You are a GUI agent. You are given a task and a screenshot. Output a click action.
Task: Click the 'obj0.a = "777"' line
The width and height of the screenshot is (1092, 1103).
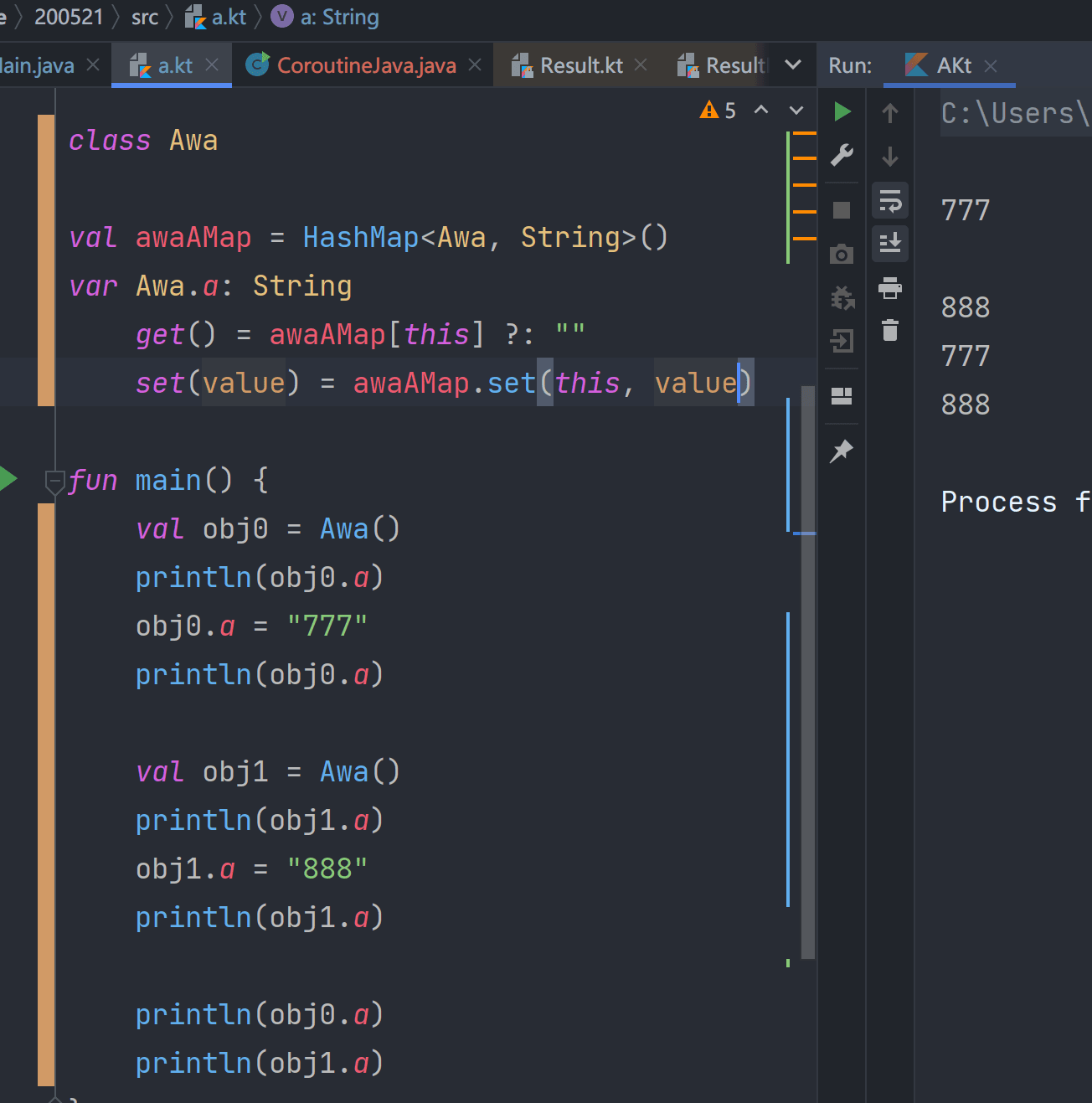tap(251, 626)
